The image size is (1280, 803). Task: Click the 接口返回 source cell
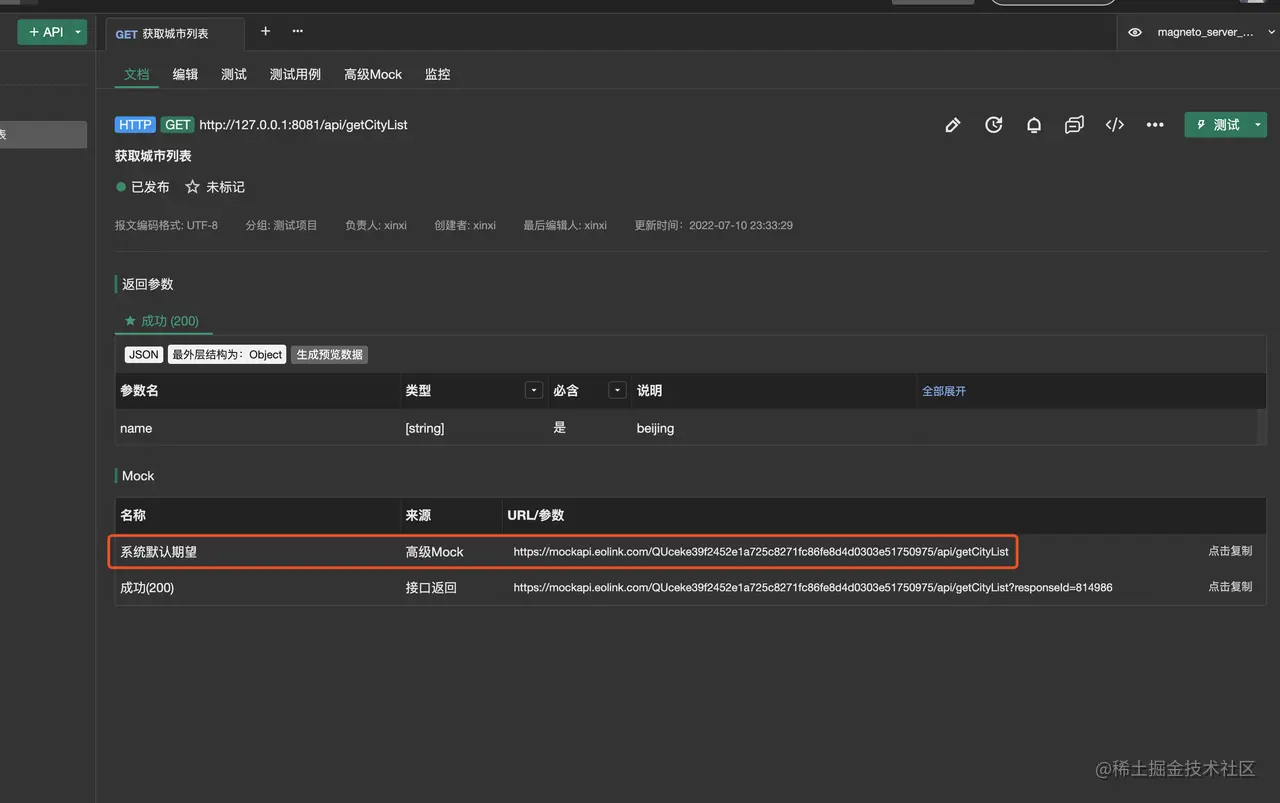pos(431,588)
